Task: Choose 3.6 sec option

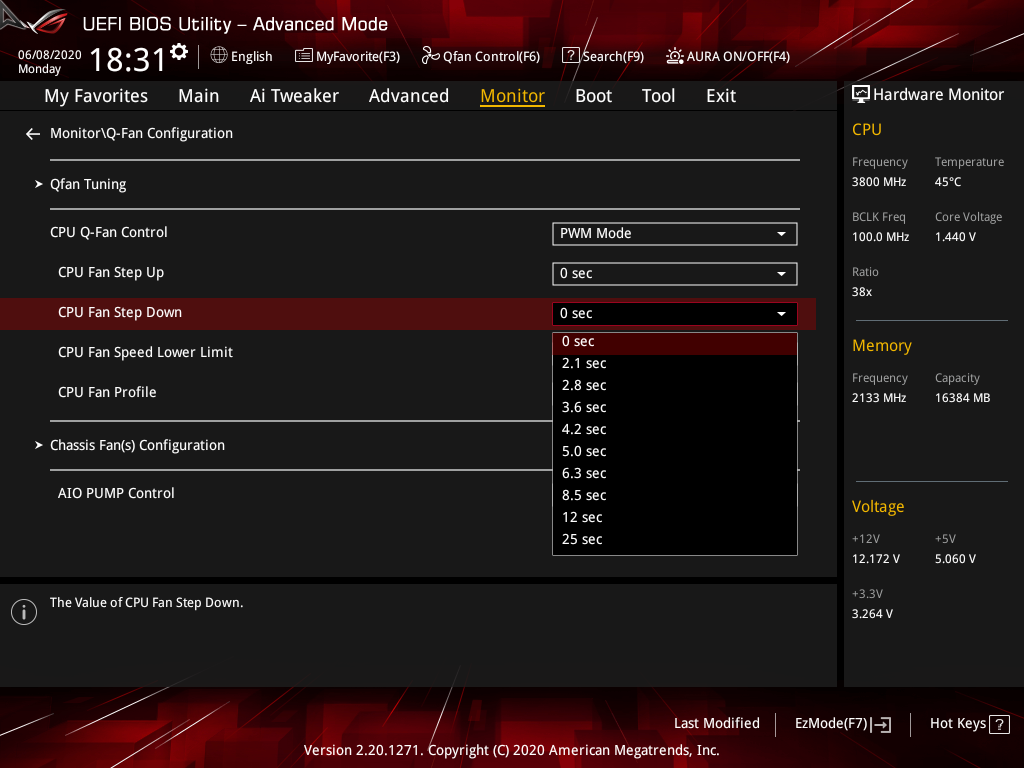Action: 675,408
